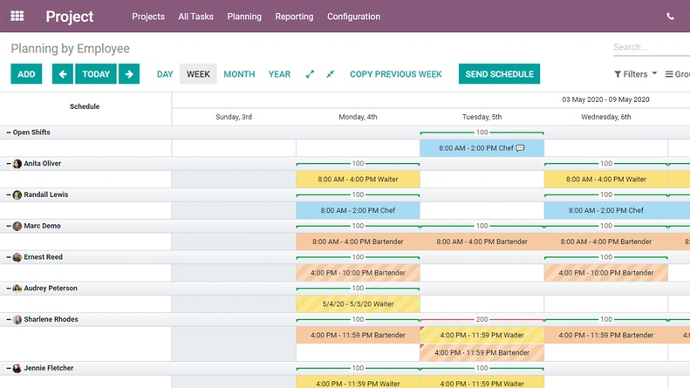Image resolution: width=690 pixels, height=388 pixels.
Task: Switch to Month view
Action: (239, 74)
